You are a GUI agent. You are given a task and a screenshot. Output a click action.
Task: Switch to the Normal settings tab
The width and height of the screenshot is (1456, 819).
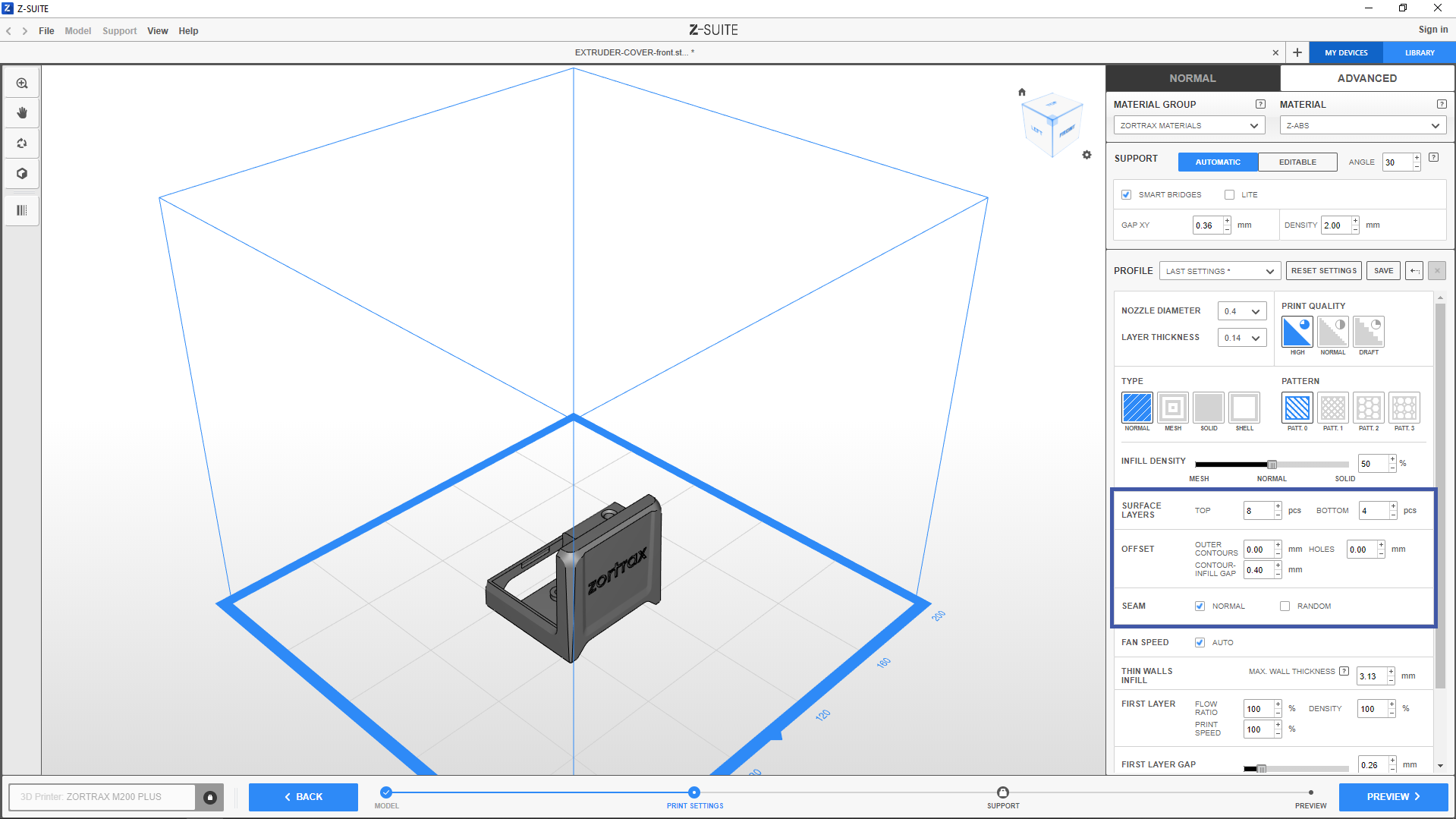[1192, 78]
